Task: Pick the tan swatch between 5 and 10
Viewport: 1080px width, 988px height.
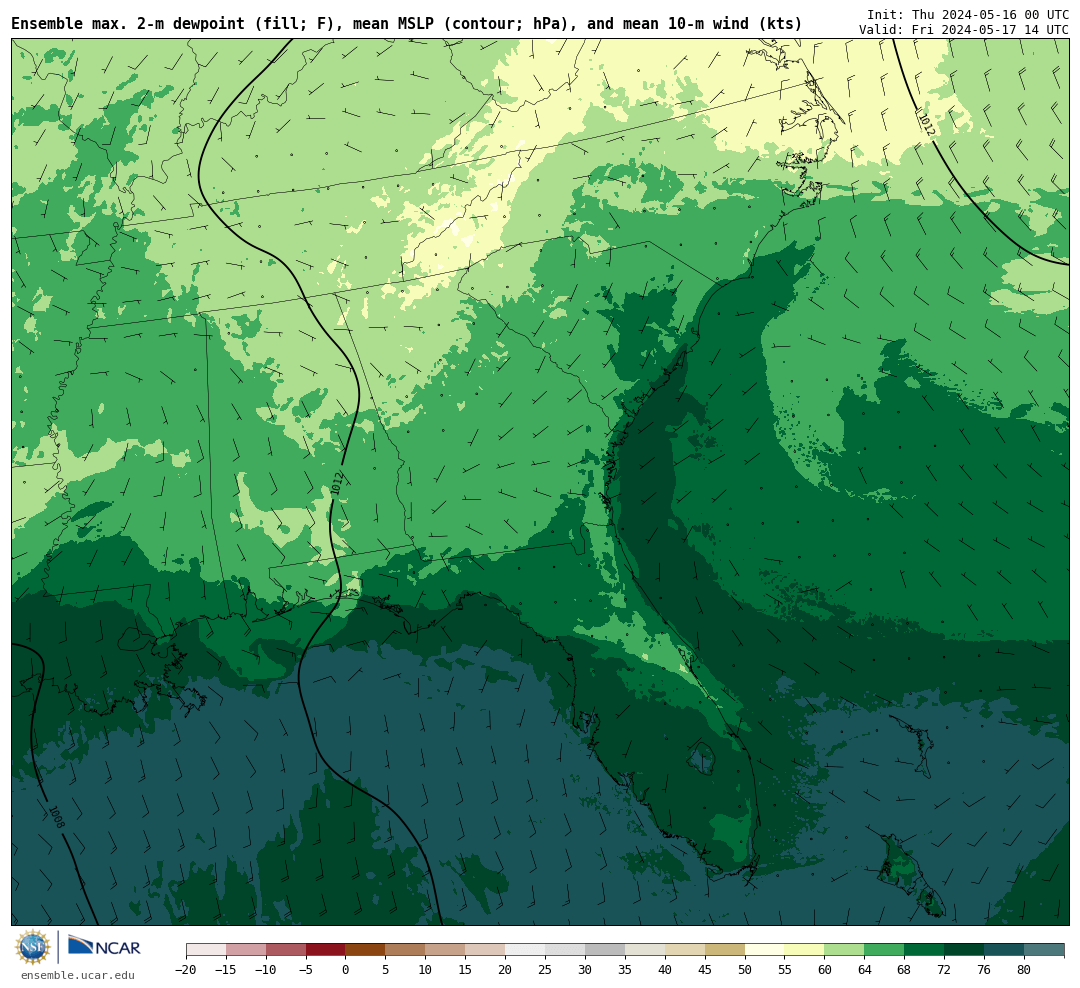Action: (406, 950)
